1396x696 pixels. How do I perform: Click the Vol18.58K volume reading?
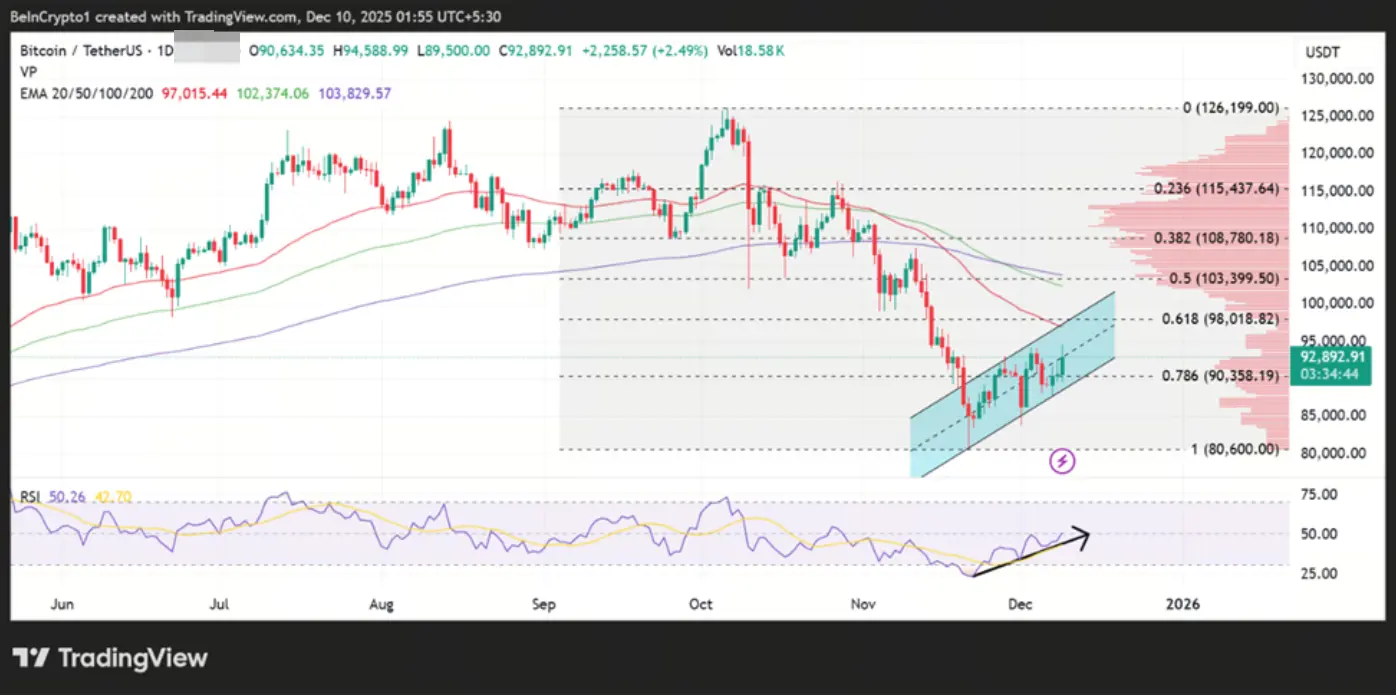tap(751, 50)
